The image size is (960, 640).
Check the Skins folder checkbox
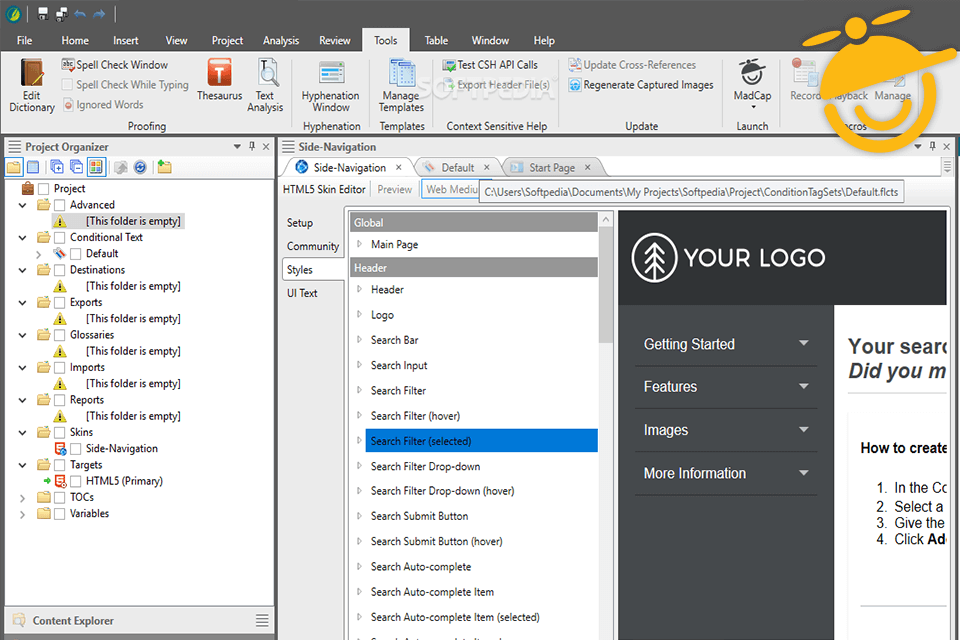60,433
